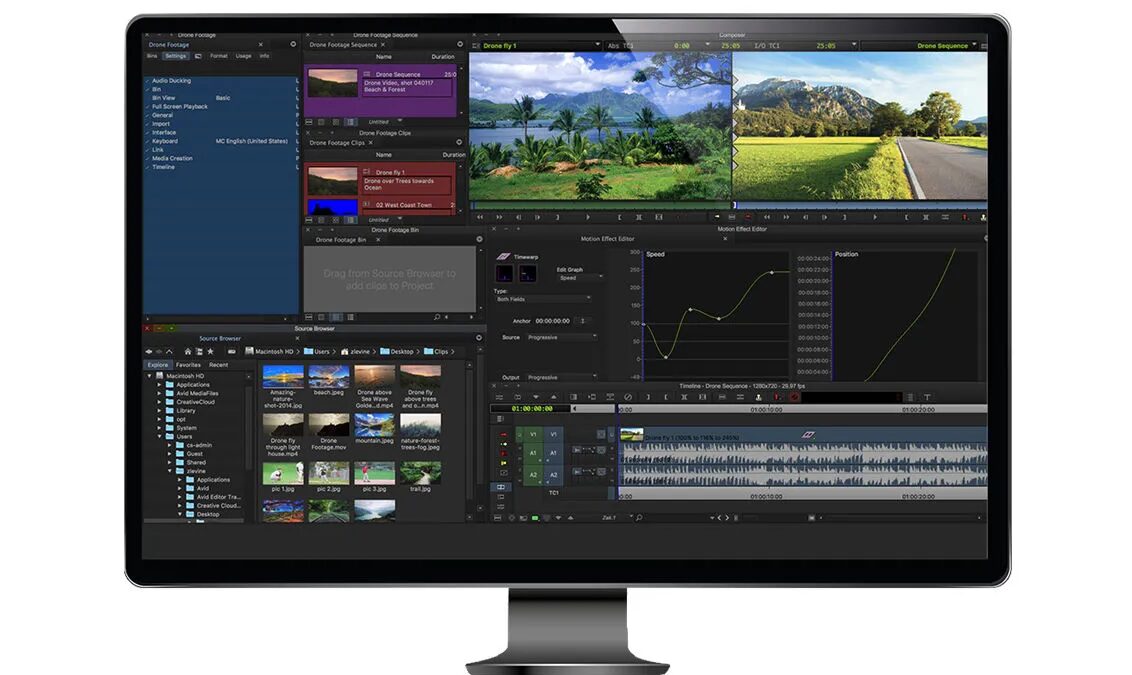Select the mountain.jpeg thumbnail

coord(374,426)
